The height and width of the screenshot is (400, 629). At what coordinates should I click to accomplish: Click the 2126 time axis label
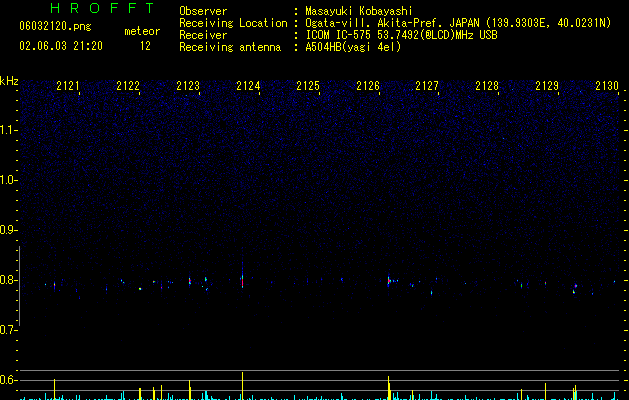tap(368, 86)
